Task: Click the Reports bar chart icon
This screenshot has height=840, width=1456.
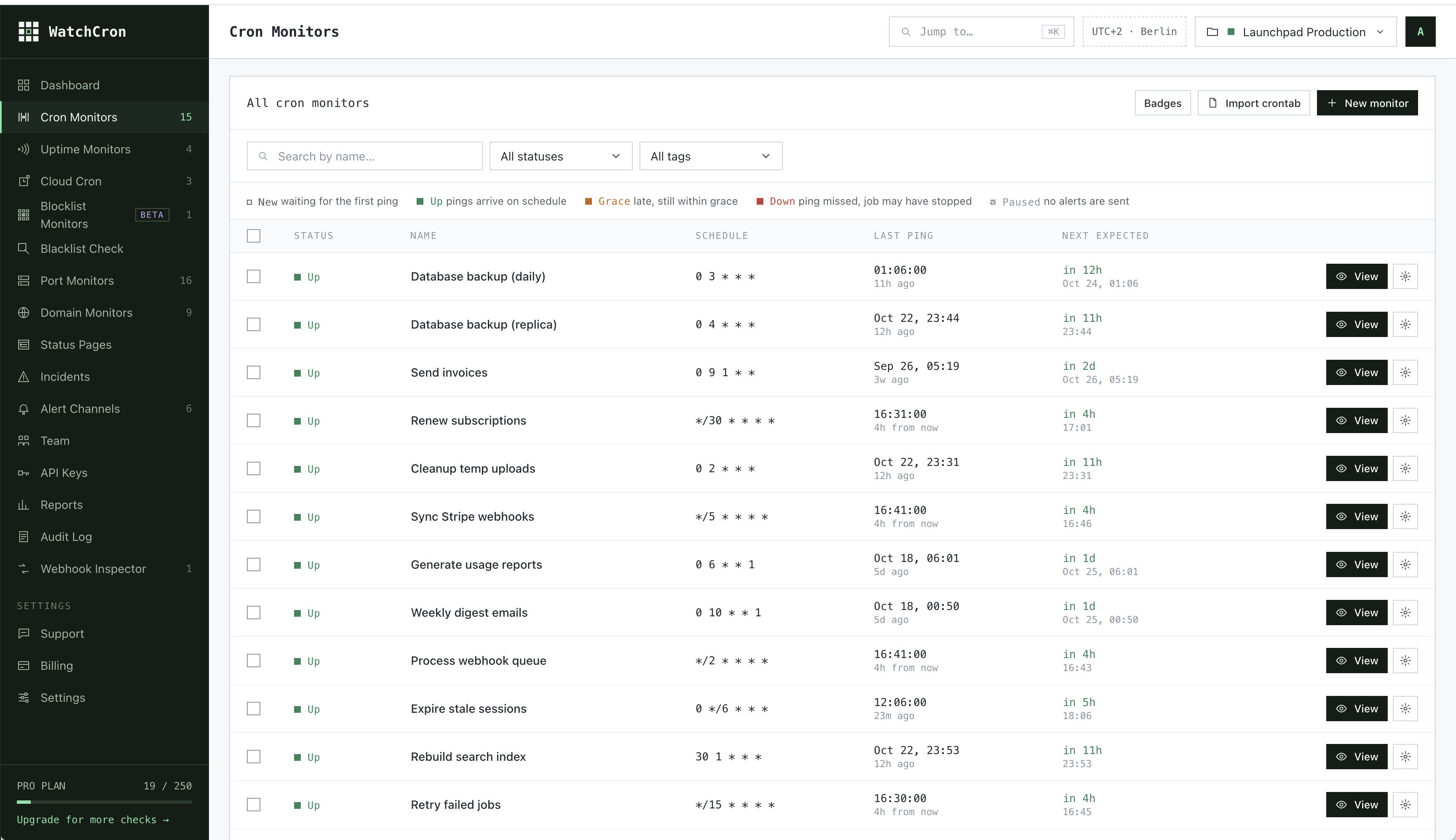Action: point(24,505)
